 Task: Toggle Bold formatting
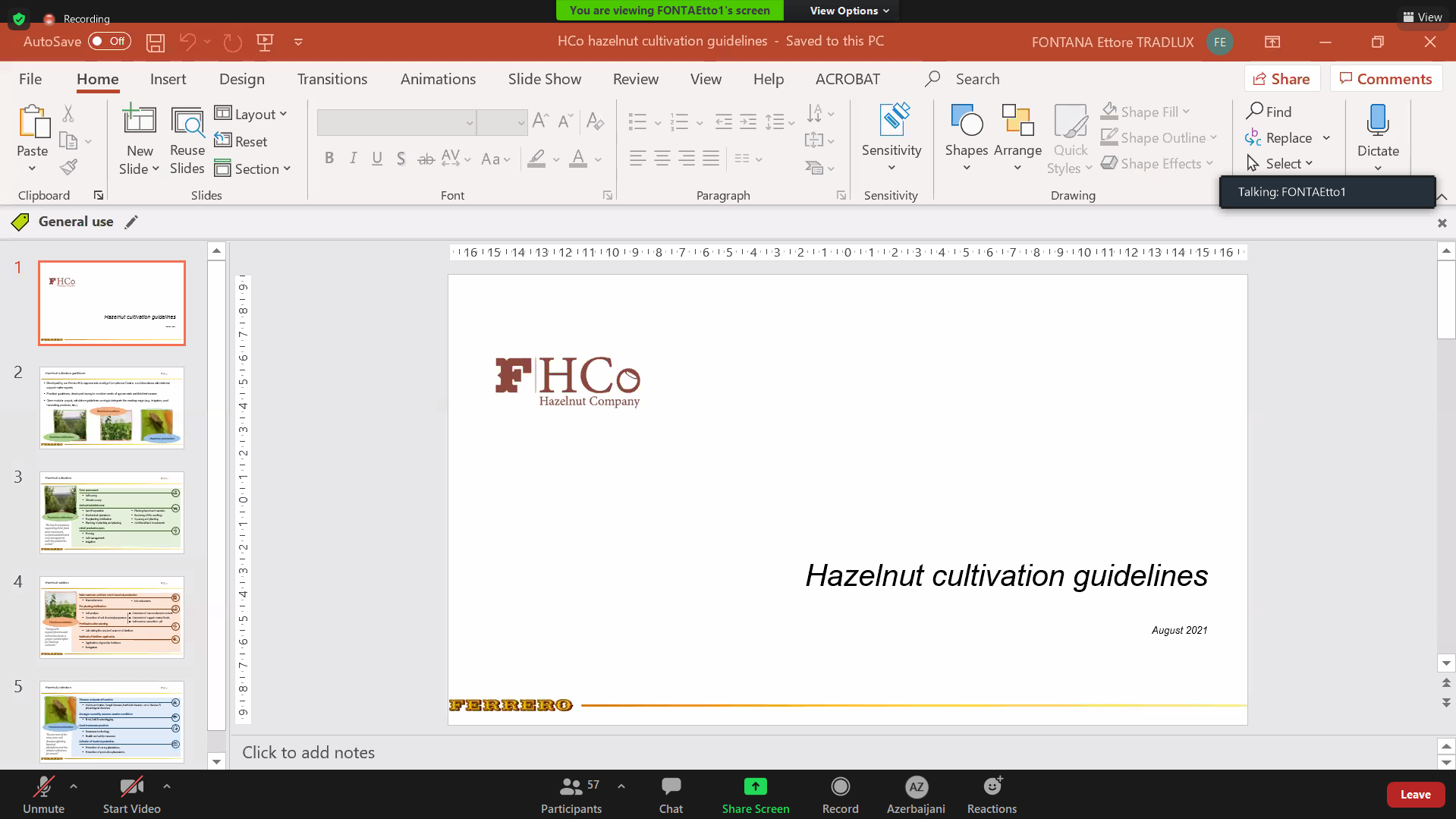pyautogui.click(x=329, y=158)
